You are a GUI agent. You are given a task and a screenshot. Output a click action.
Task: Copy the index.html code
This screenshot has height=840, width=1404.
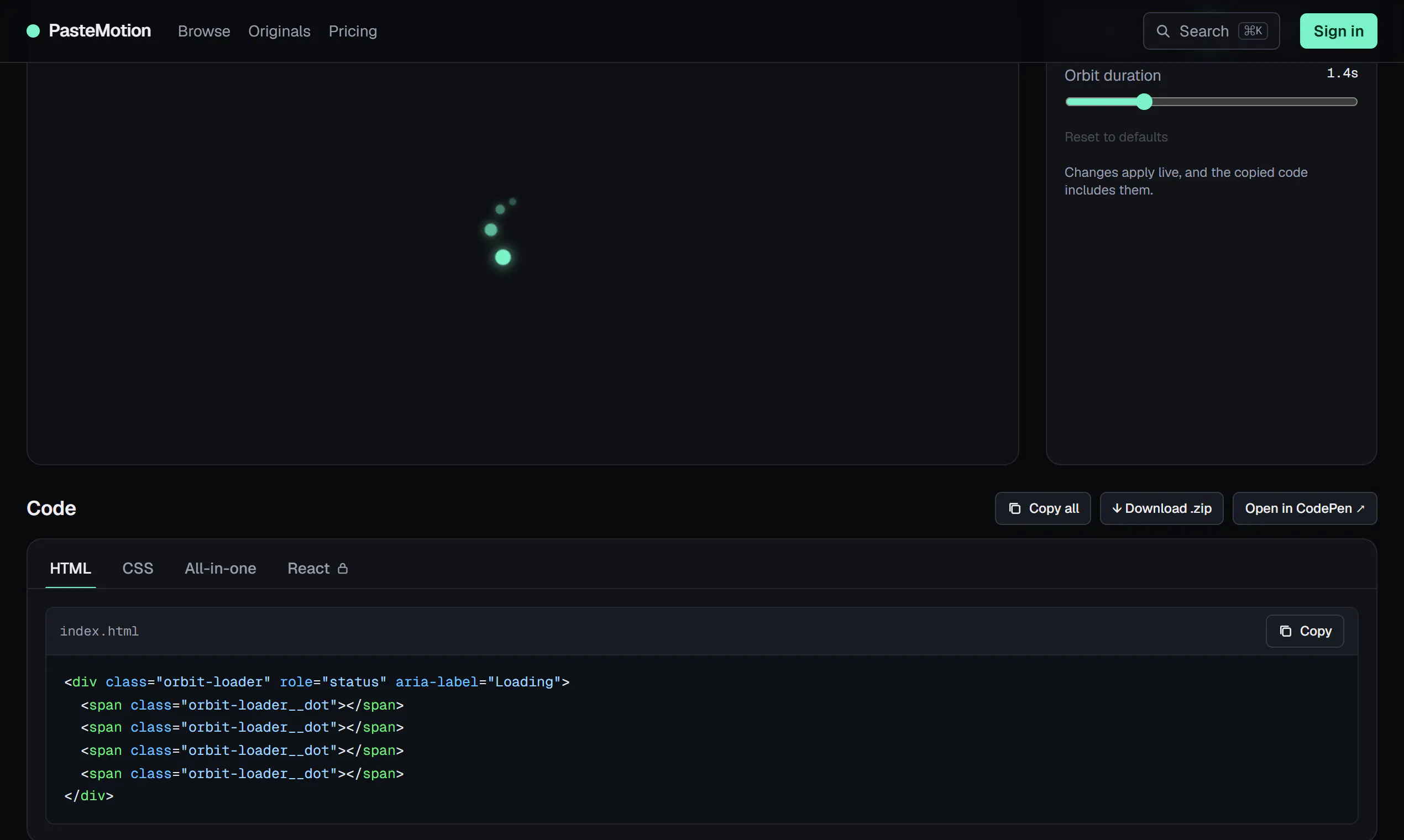(1305, 631)
